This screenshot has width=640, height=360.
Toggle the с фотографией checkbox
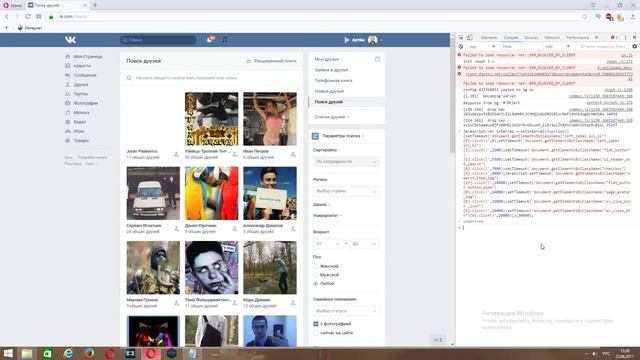click(316, 324)
